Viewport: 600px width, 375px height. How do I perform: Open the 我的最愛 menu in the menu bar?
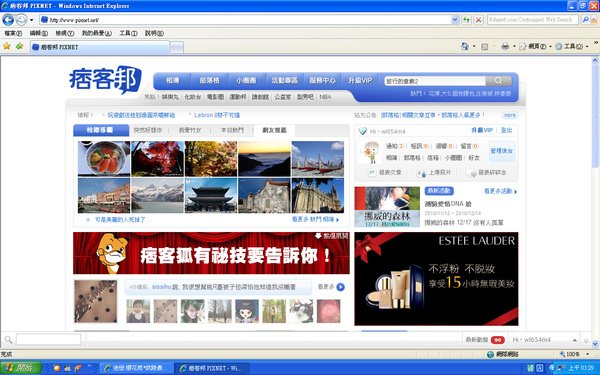click(x=96, y=33)
